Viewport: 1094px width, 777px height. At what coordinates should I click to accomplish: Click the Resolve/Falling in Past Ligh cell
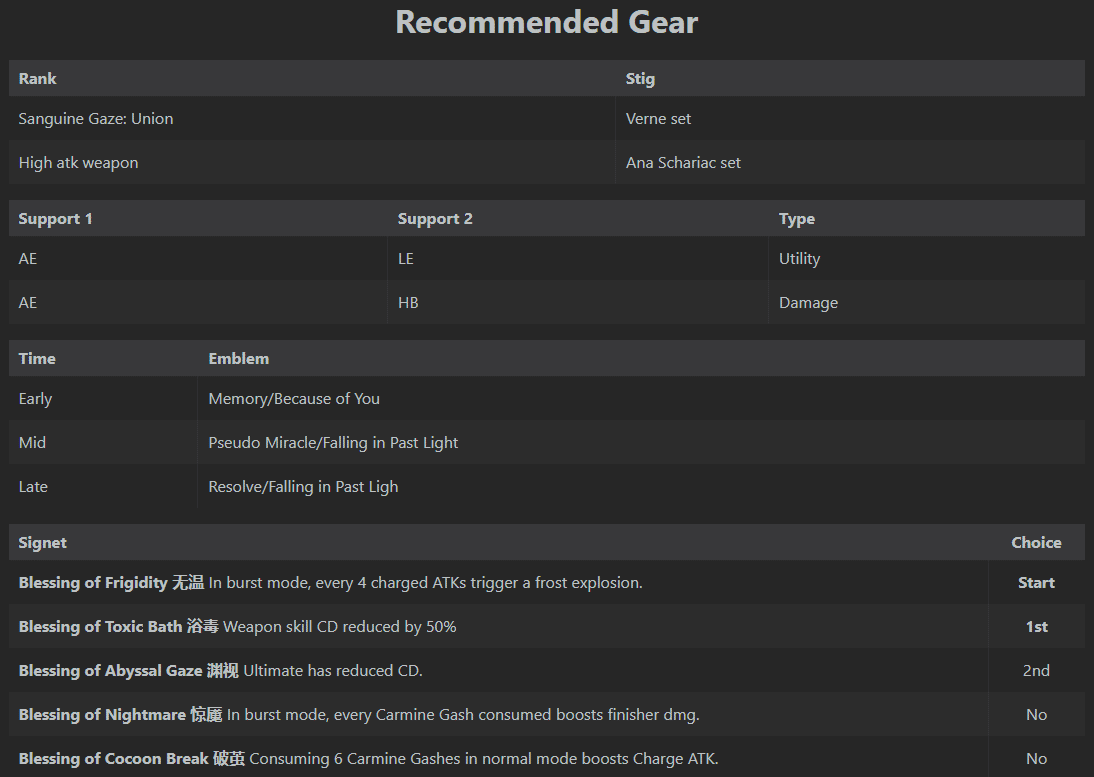(303, 487)
